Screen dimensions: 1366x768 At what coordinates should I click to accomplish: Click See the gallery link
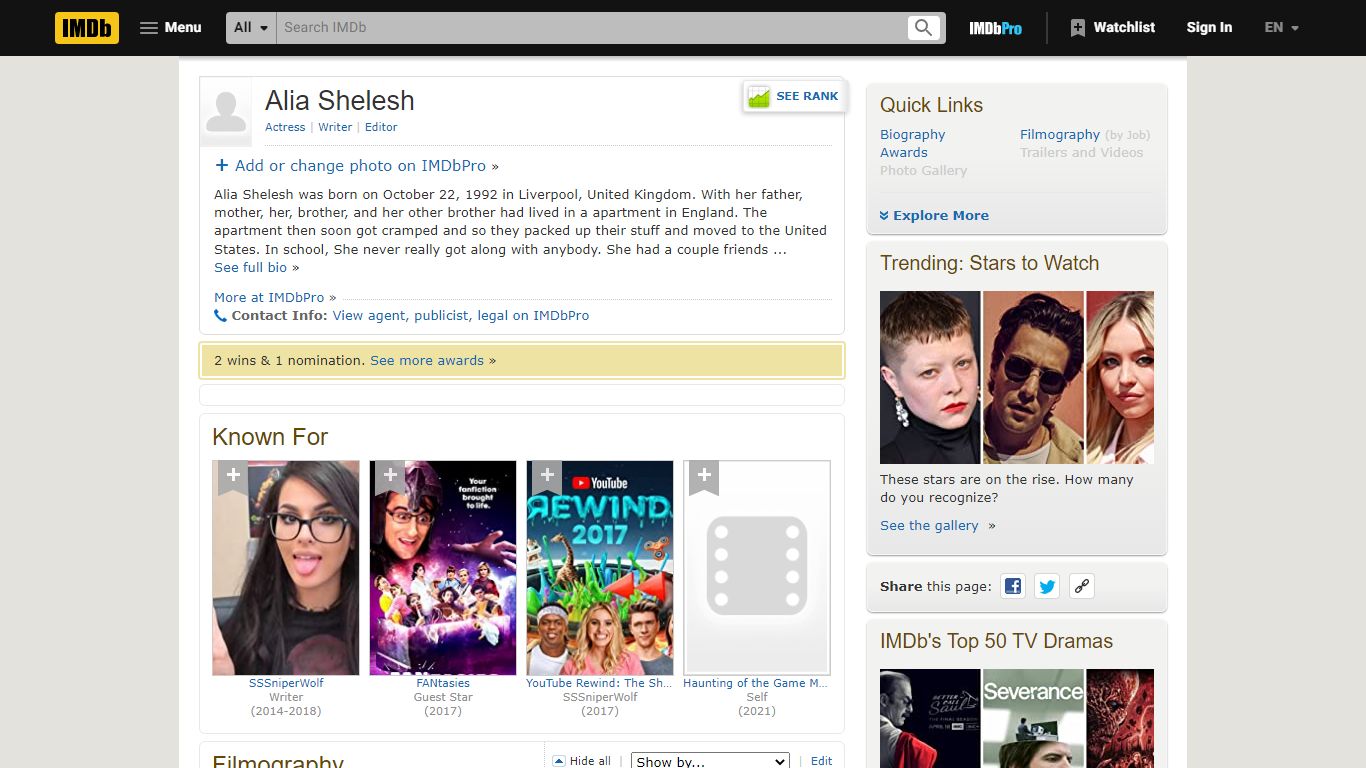(x=929, y=526)
